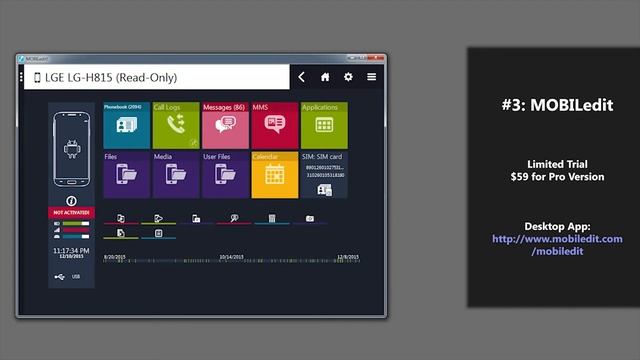Viewport: 640px width, 360px height.
Task: Click the Home icon in header
Action: pyautogui.click(x=325, y=77)
